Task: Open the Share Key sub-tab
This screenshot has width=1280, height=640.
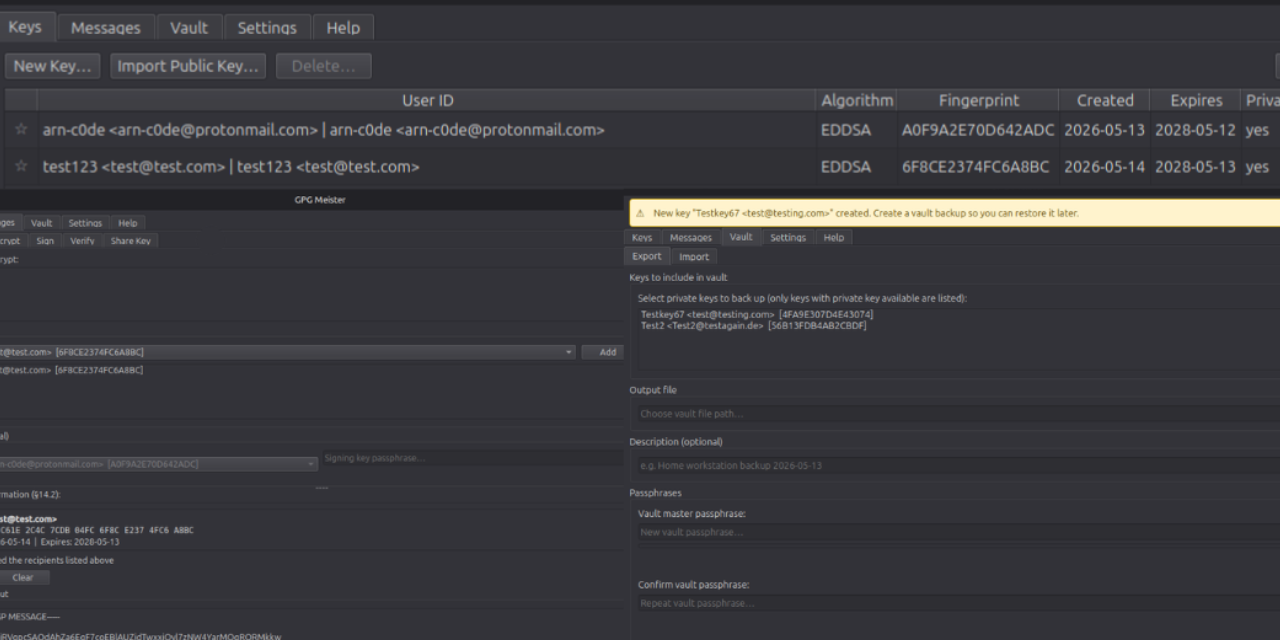Action: pyautogui.click(x=130, y=241)
